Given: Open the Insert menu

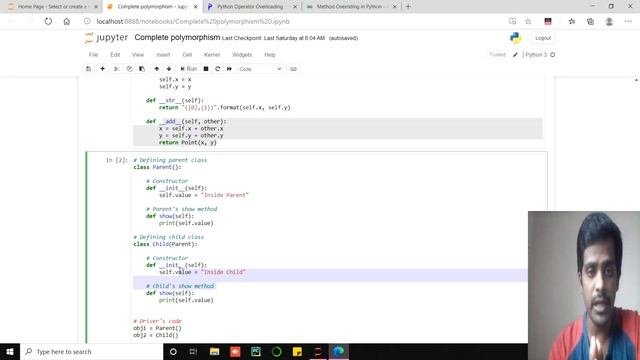Looking at the screenshot, I should 163,55.
